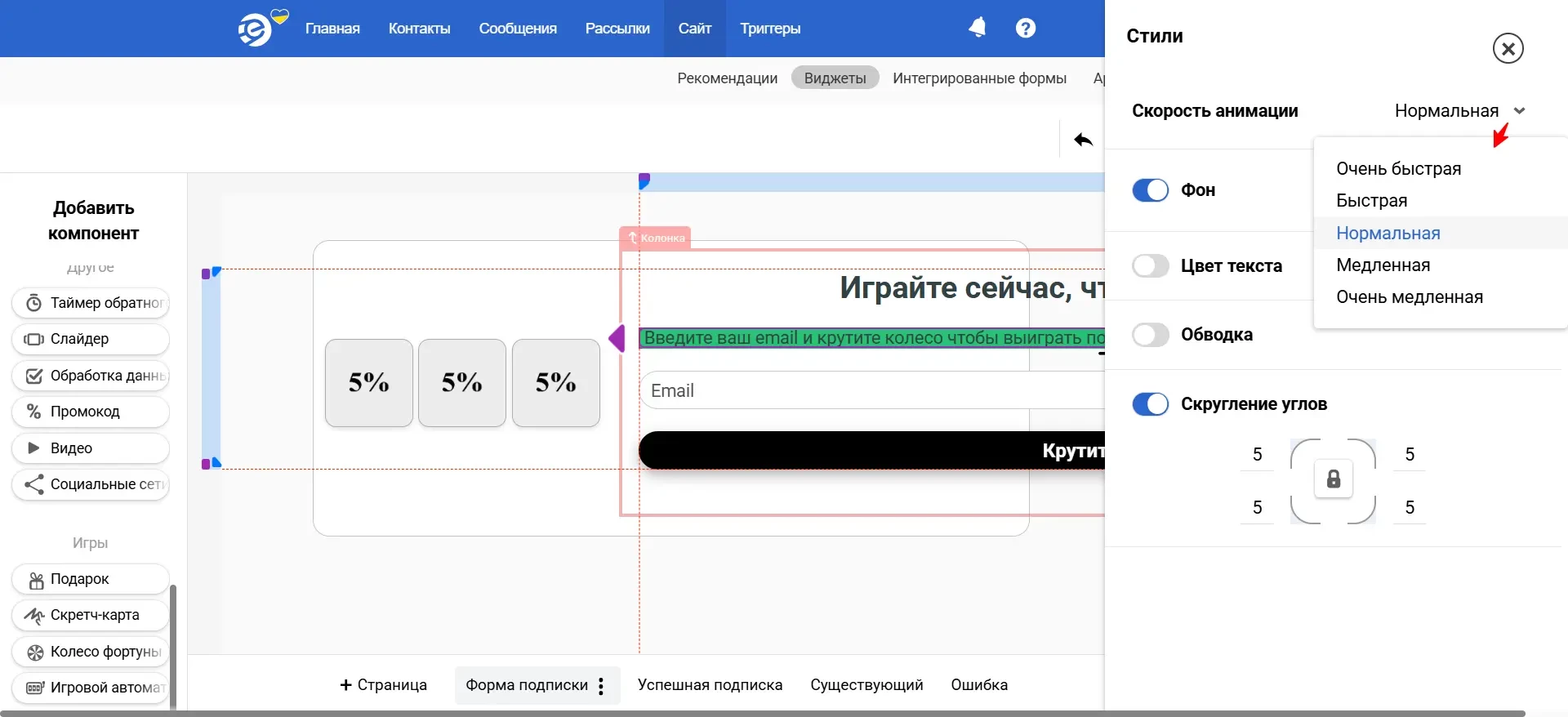1568x717 pixels.
Task: Click the undo arrow icon
Action: 1083,140
